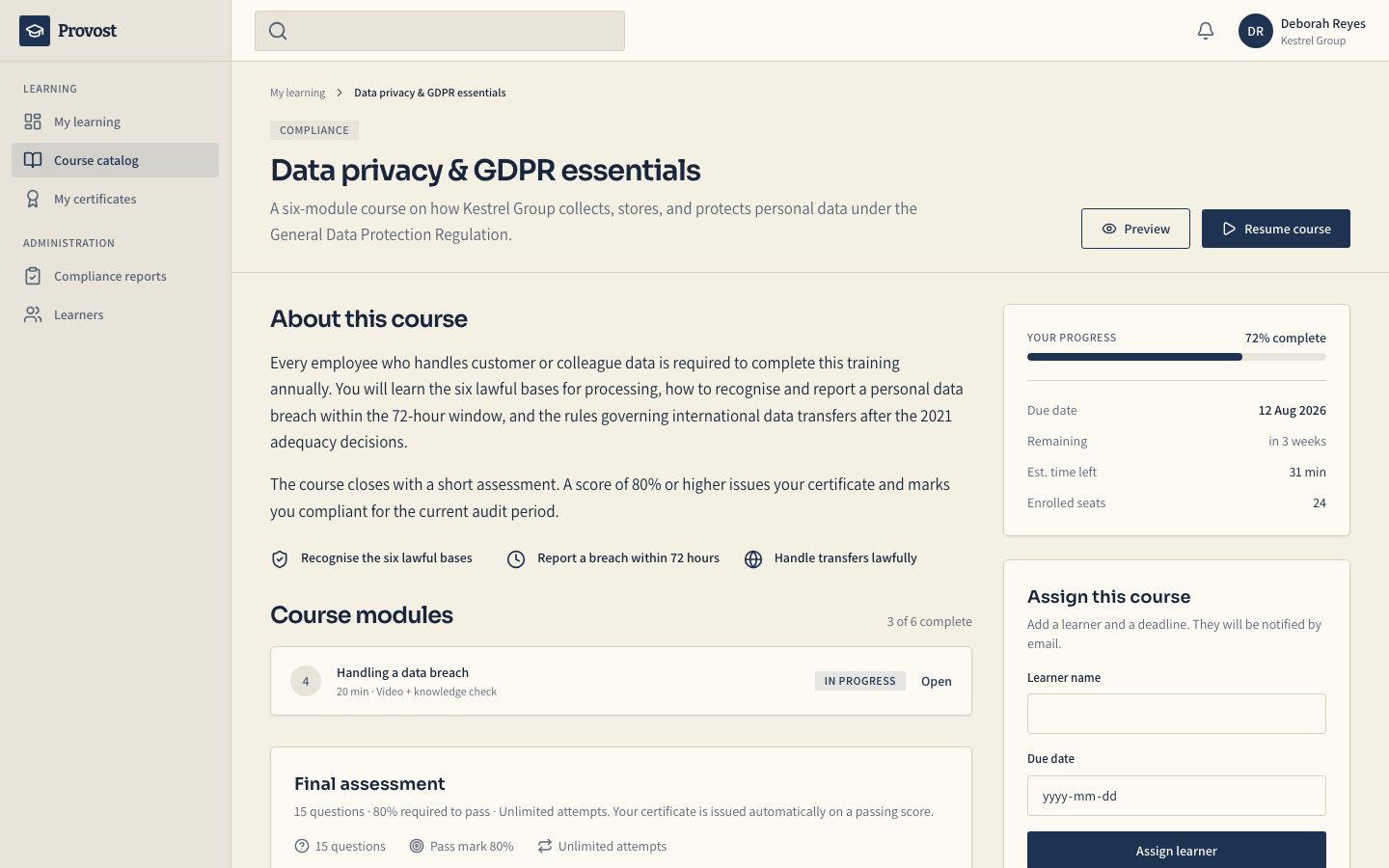Image resolution: width=1389 pixels, height=868 pixels.
Task: Click the question mark icon for 15 questions
Action: coord(302,846)
